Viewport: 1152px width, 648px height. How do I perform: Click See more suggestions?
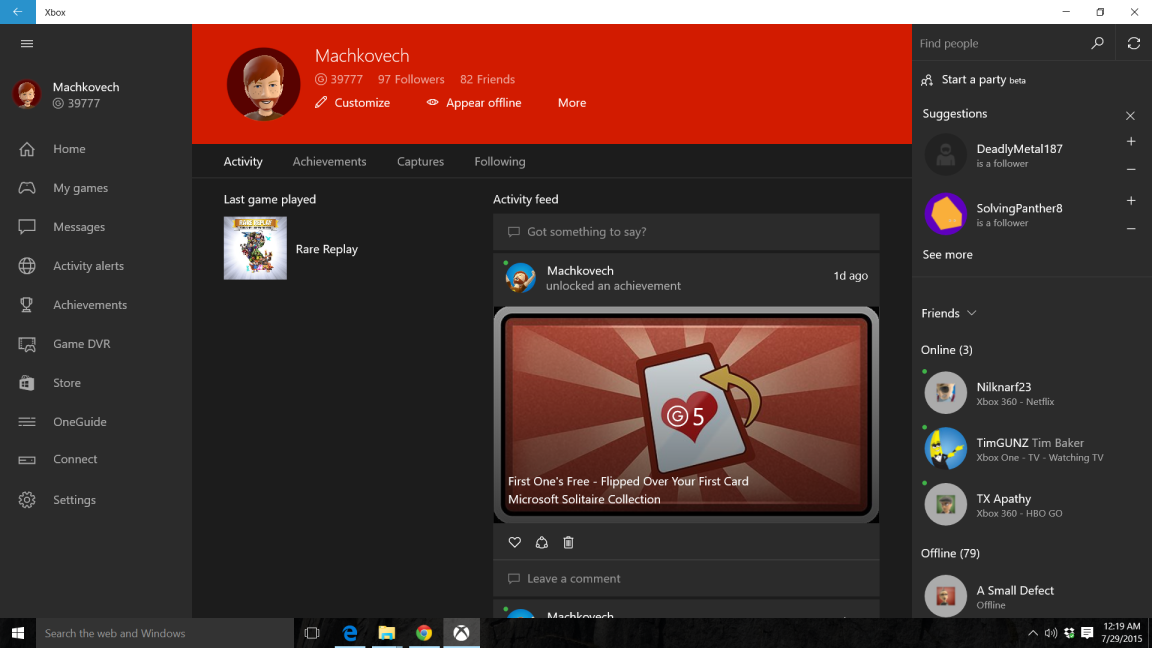click(947, 254)
